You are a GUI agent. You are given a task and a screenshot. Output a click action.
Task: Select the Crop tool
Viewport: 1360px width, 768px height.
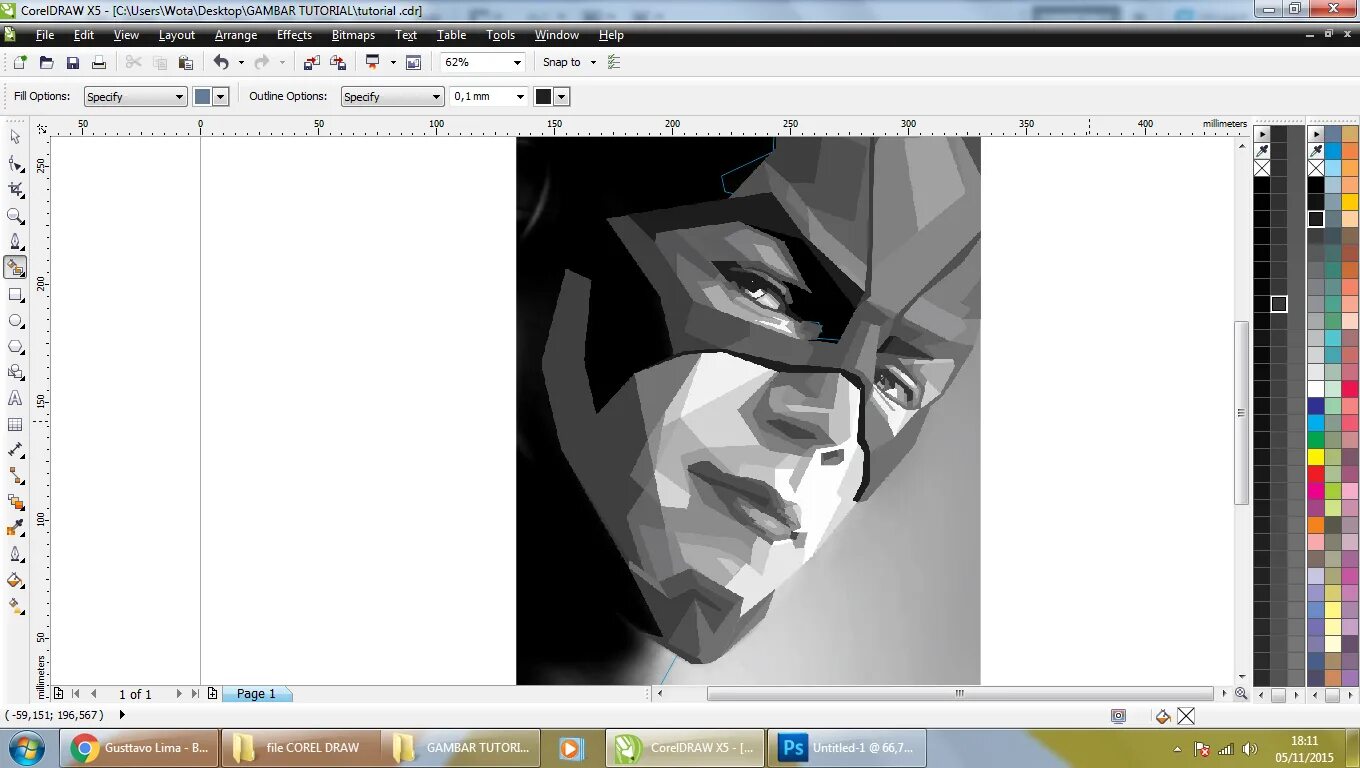point(15,189)
